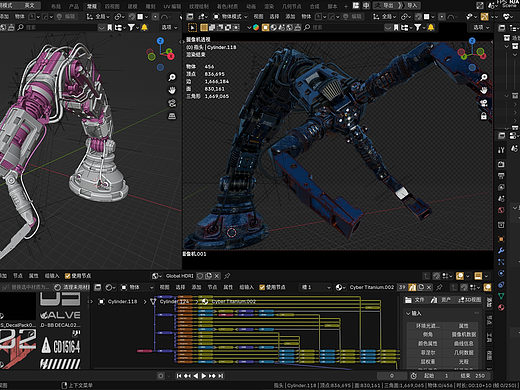
Task: Select the box select tool icon
Action: click(x=193, y=27)
